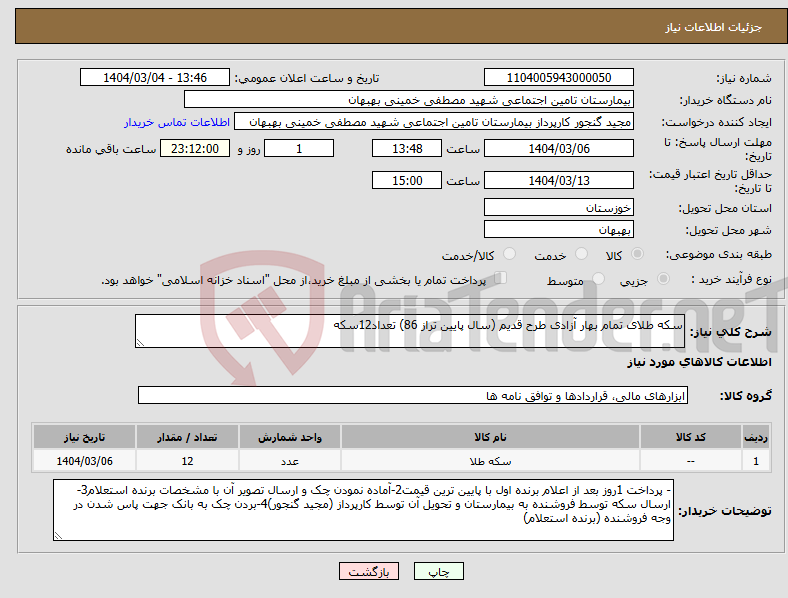Toggle the اسناد خزانه اسلامی payment checkbox
Viewport: 788px width, 598px height.
[501, 277]
